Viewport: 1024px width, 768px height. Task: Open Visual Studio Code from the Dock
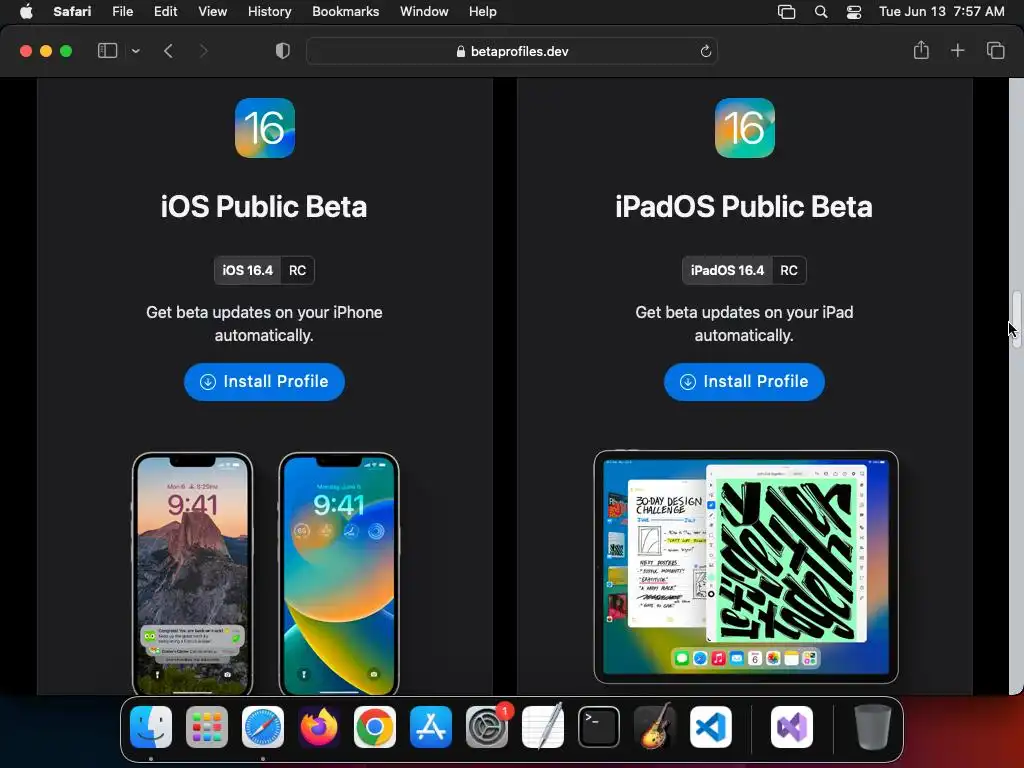[711, 727]
